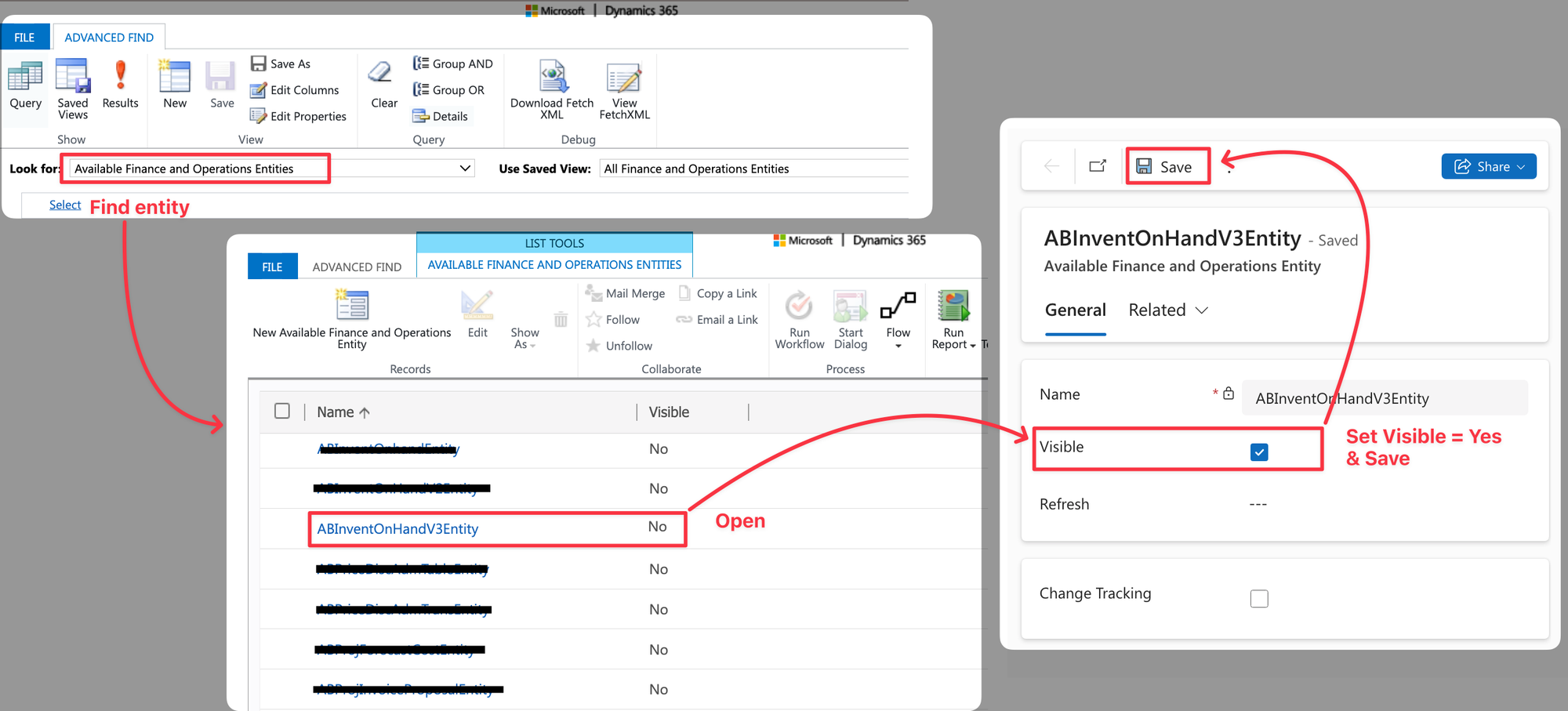Viewport: 1568px width, 711px height.
Task: Expand the Related tab dropdown
Action: [1168, 310]
